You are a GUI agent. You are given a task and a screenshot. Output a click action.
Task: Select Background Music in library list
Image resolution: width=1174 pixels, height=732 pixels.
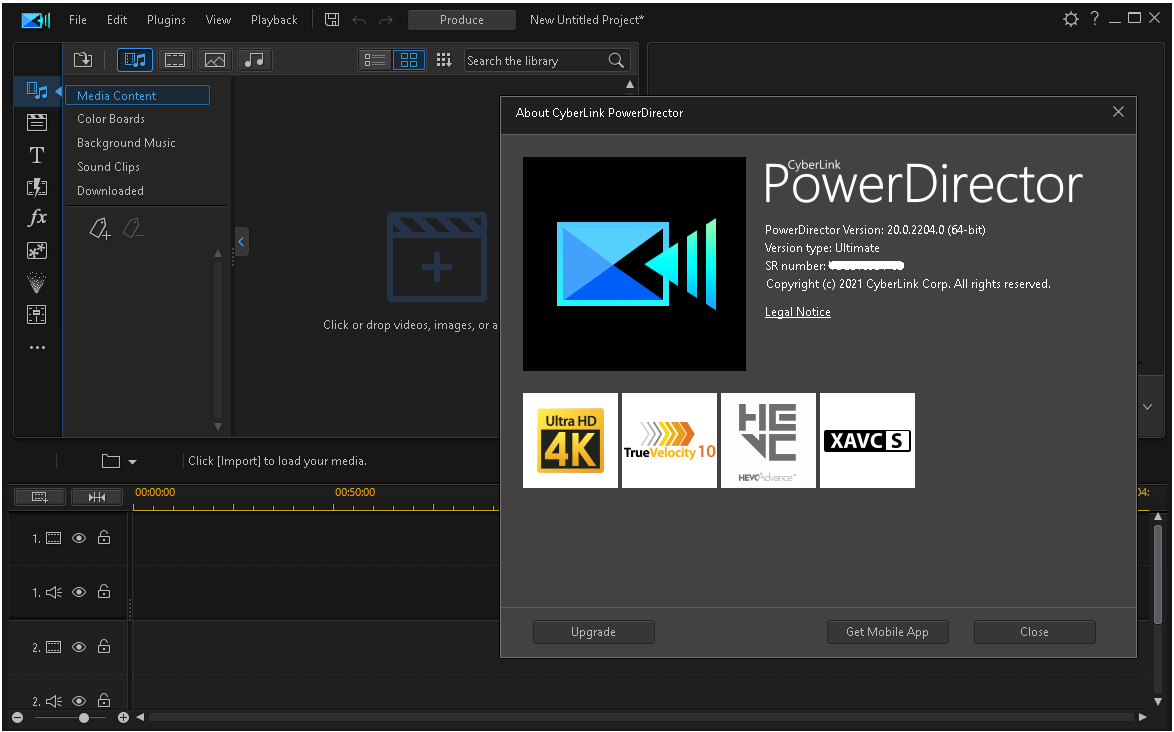tap(126, 143)
